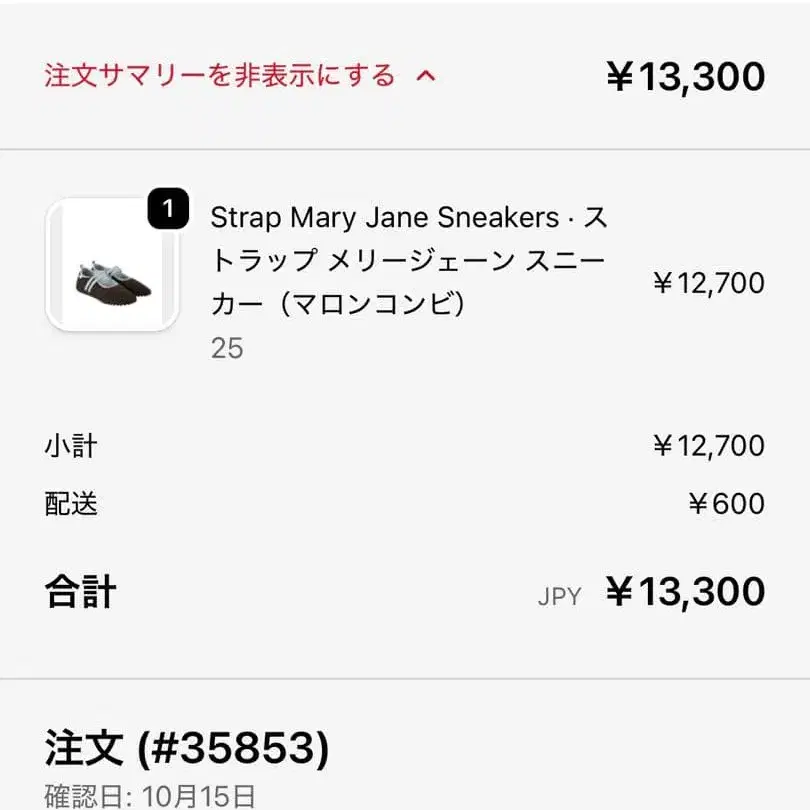Click the 小計 subtotal label
Image resolution: width=810 pixels, height=810 pixels.
coord(71,445)
